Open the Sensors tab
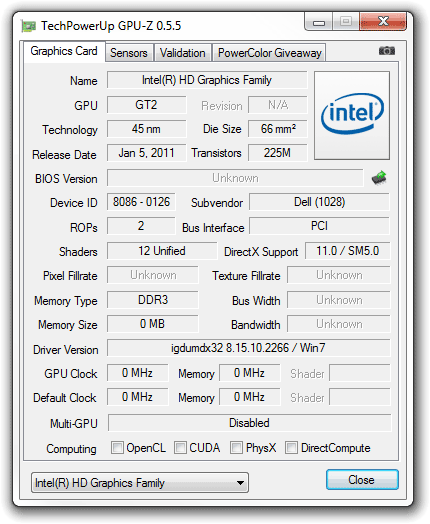430x524 pixels. click(x=129, y=53)
